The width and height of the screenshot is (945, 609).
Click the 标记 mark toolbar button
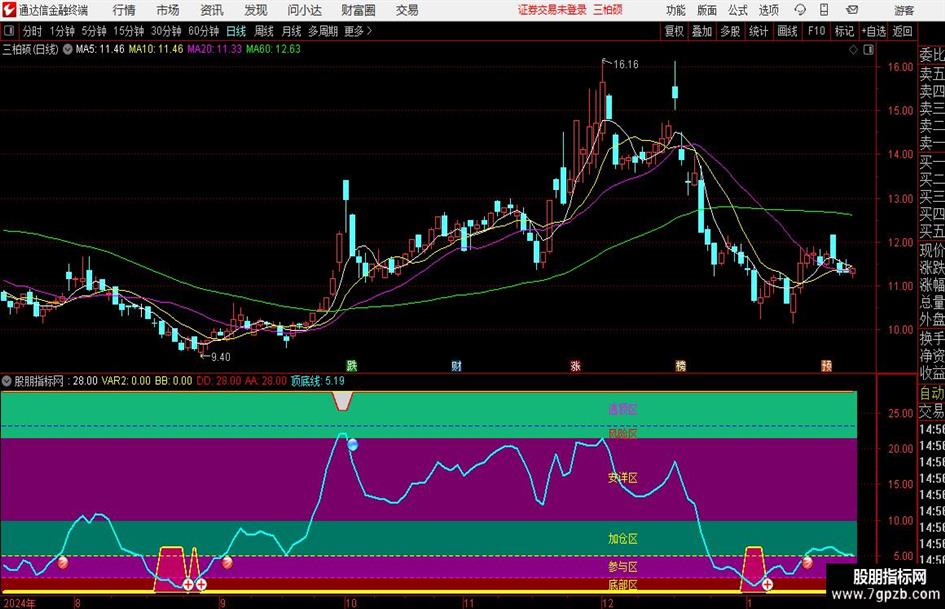pyautogui.click(x=844, y=31)
